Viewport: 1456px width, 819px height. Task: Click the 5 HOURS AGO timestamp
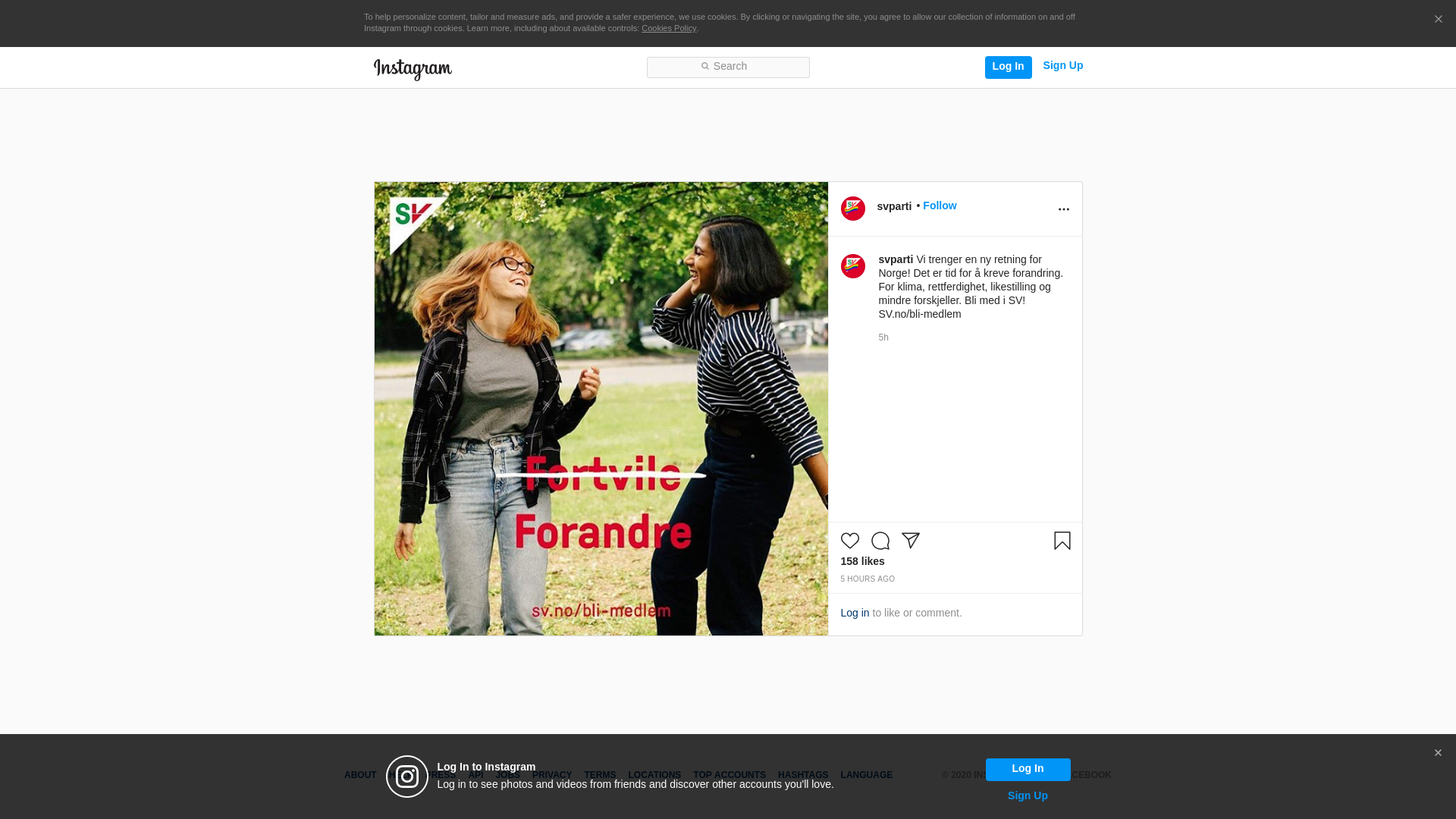[868, 579]
